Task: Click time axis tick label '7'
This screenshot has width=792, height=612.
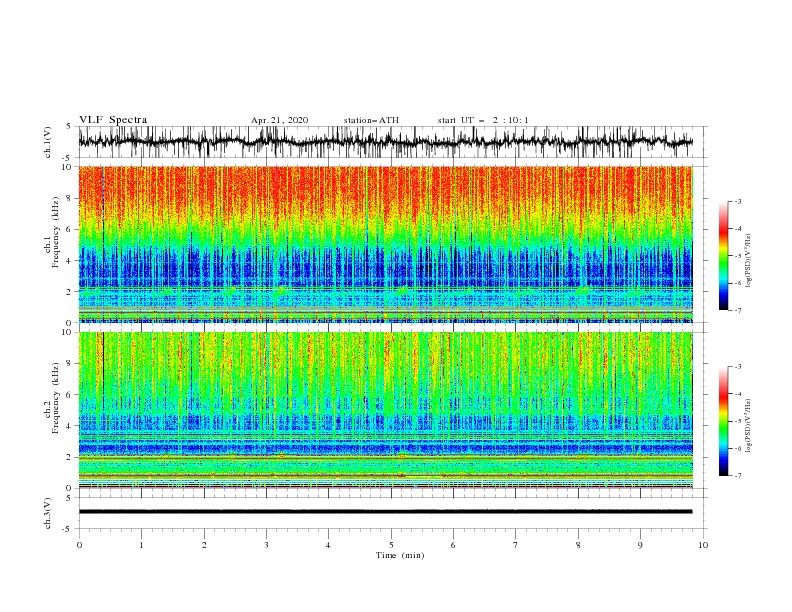Action: (516, 545)
